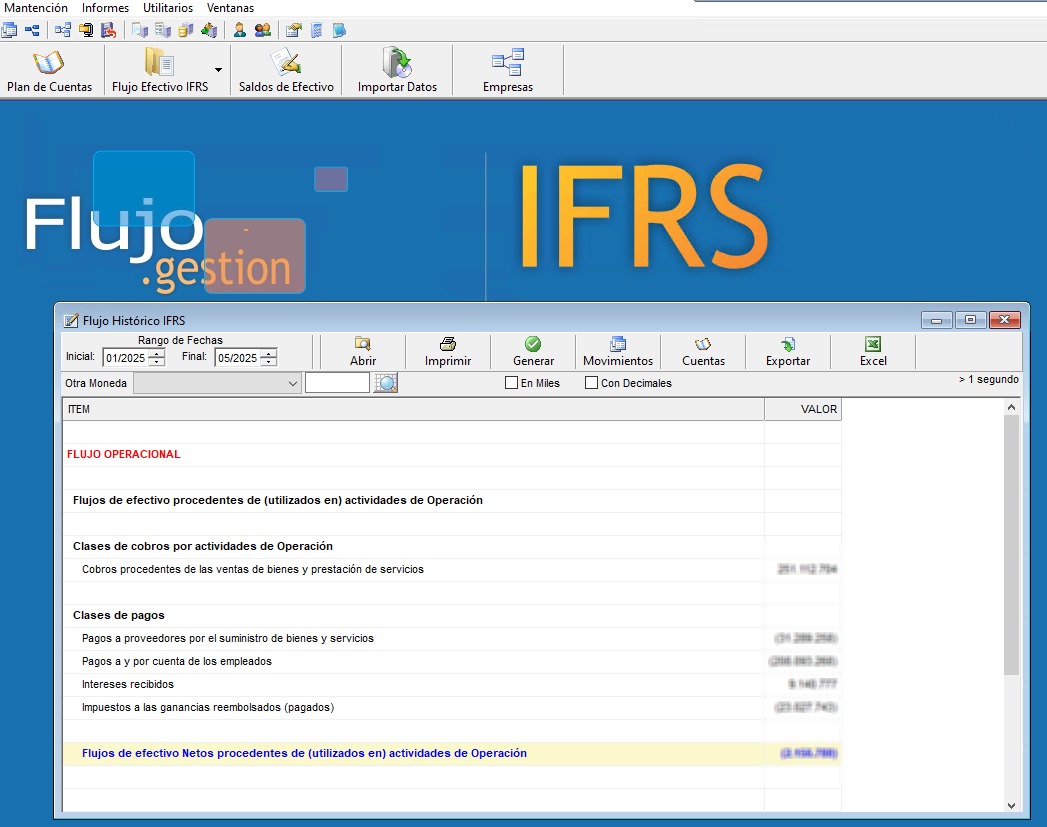Open the Mantención menu

pos(36,8)
